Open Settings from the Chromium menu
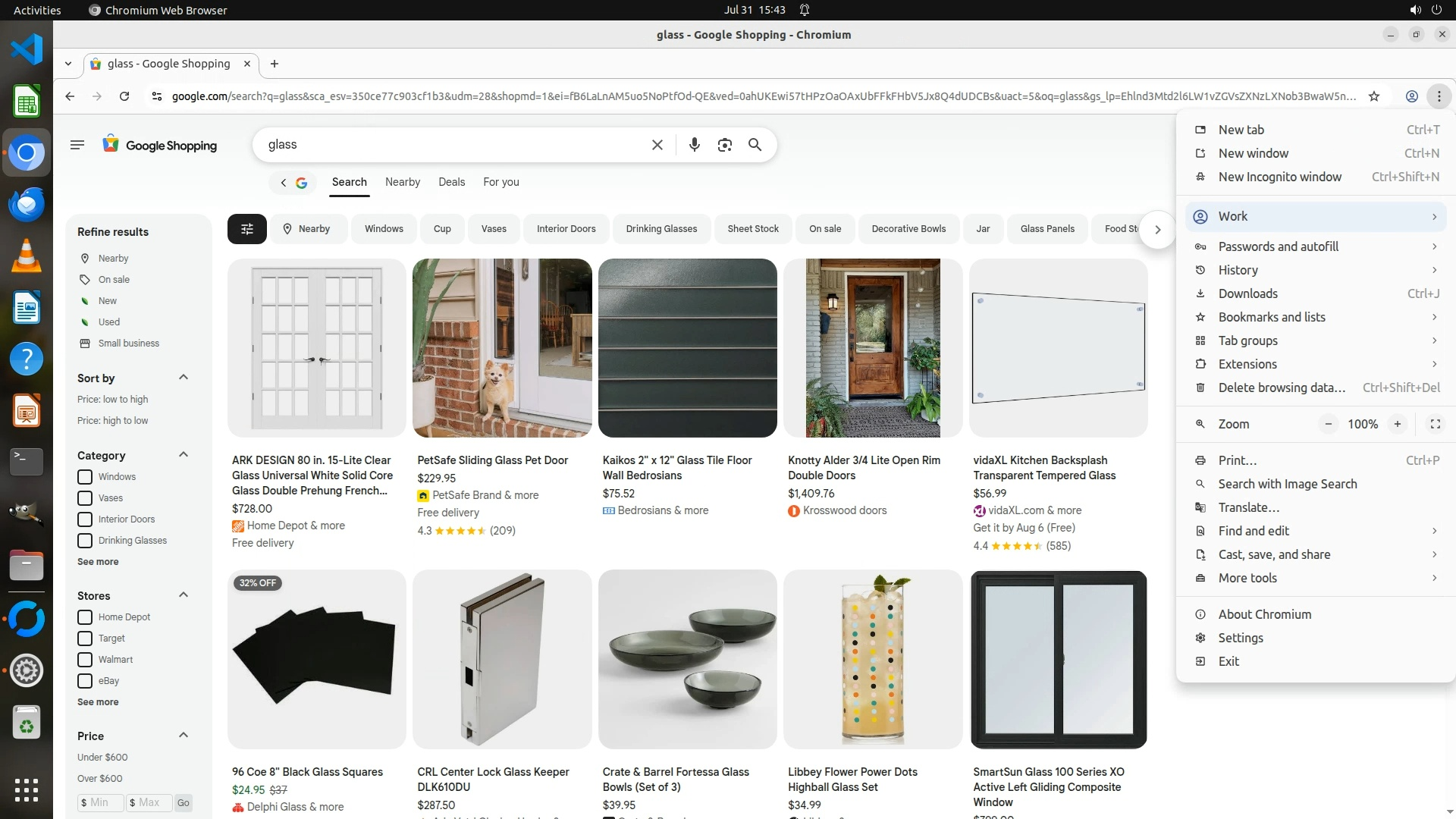 click(1241, 638)
